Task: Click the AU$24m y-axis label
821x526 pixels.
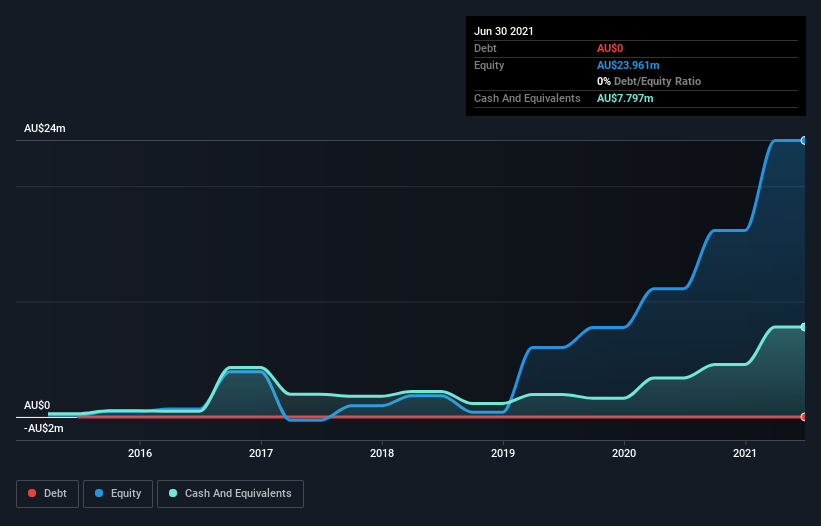Action: click(45, 128)
